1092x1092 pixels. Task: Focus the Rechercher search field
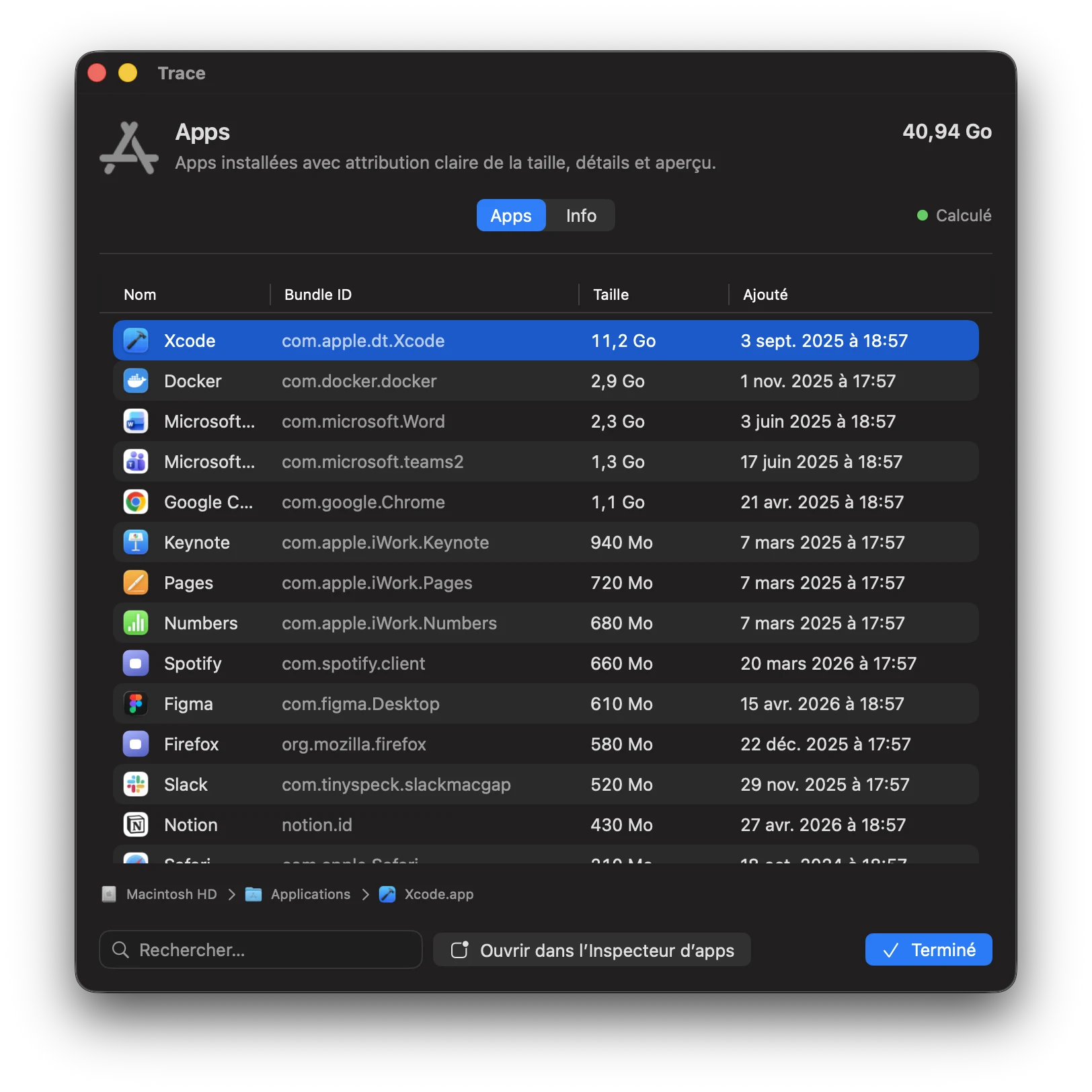[x=261, y=949]
